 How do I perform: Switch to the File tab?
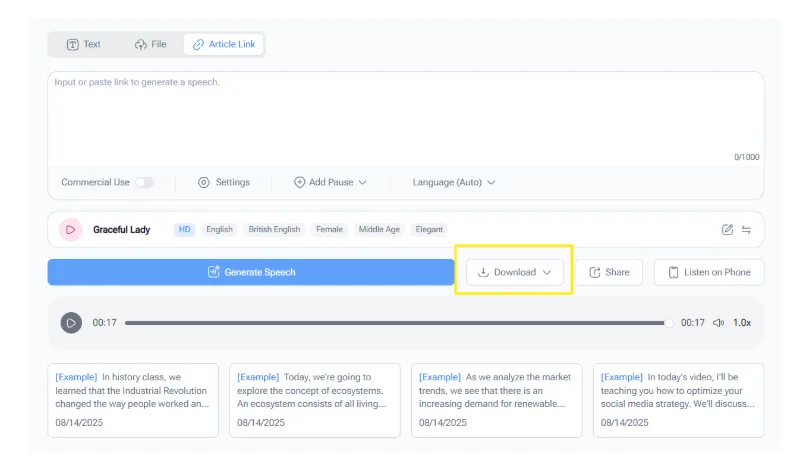point(150,44)
